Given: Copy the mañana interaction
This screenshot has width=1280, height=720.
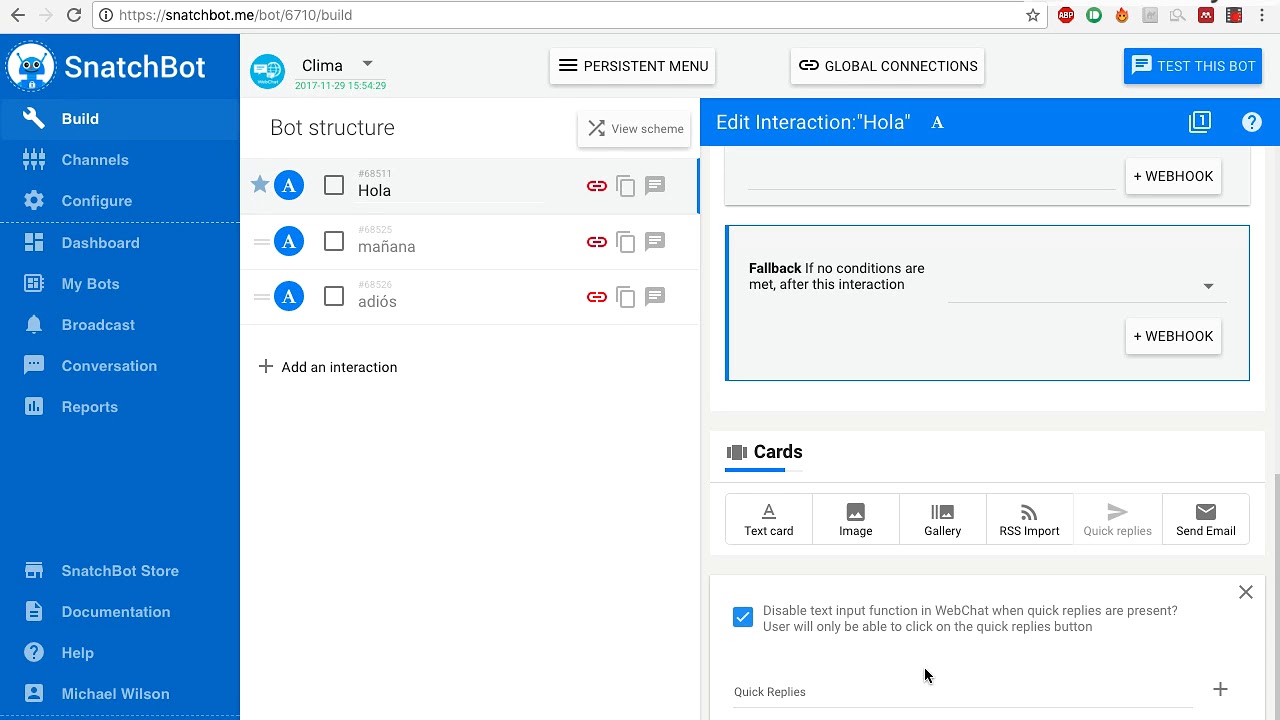Looking at the screenshot, I should (x=626, y=242).
